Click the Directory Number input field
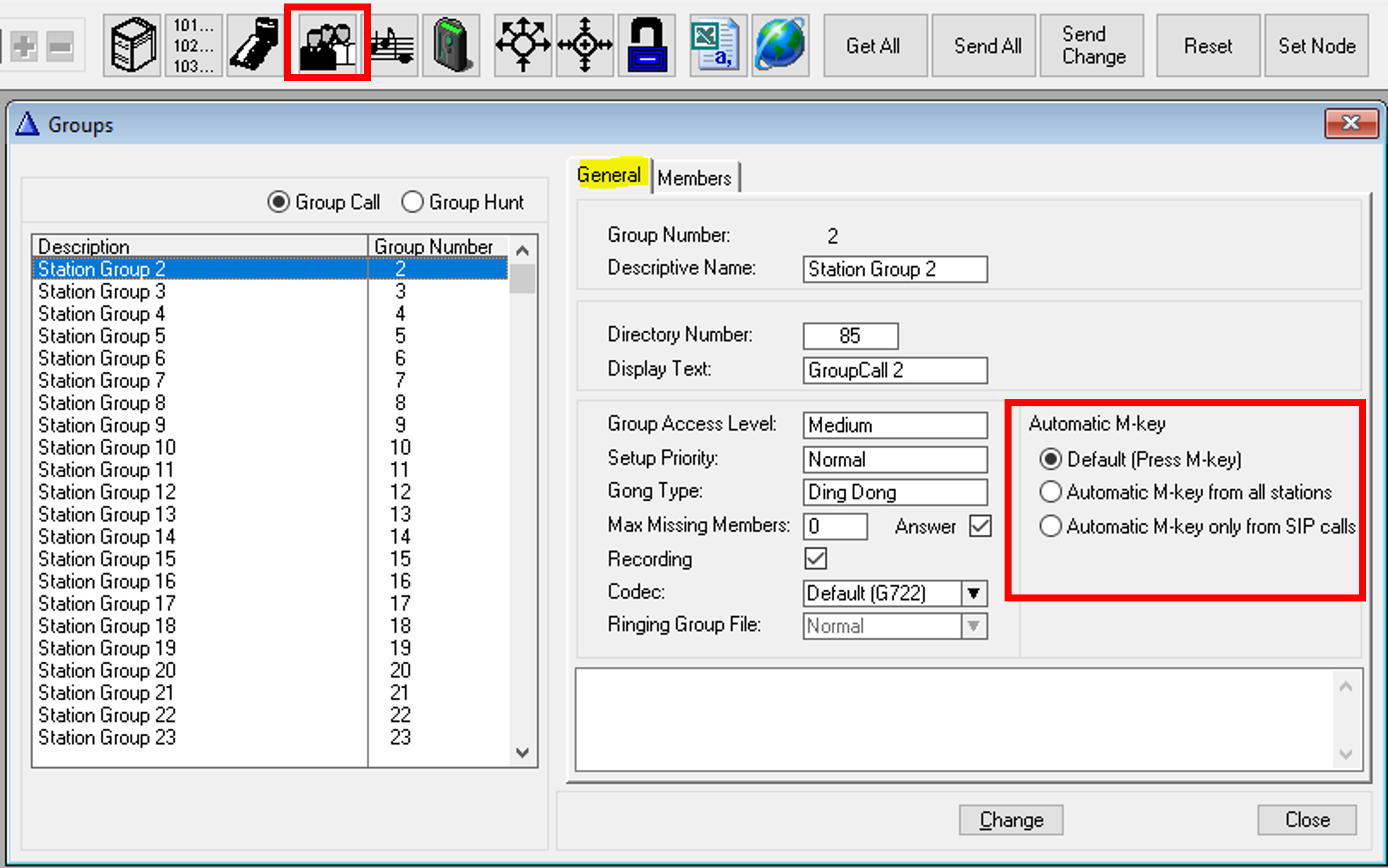The height and width of the screenshot is (868, 1388). pyautogui.click(x=850, y=336)
